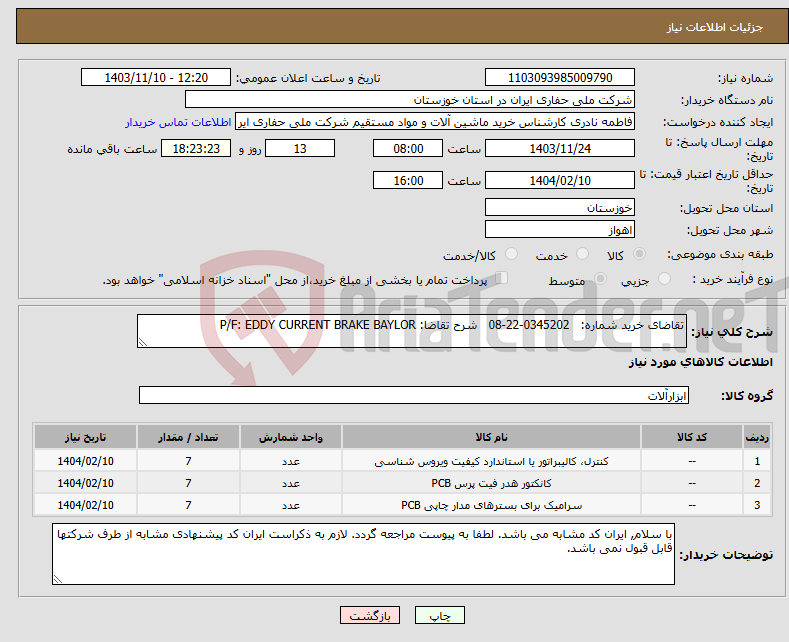Click row number 1 cell
This screenshot has width=789, height=642.
[757, 461]
